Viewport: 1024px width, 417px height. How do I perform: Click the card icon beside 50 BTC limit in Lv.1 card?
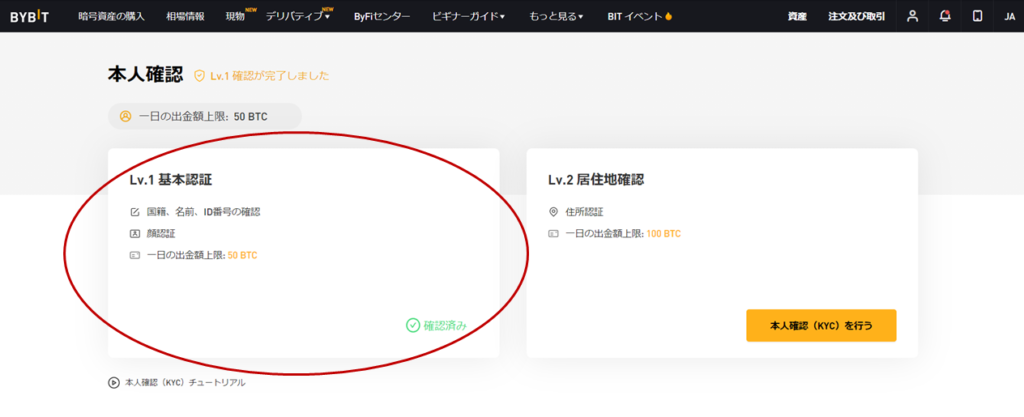135,255
